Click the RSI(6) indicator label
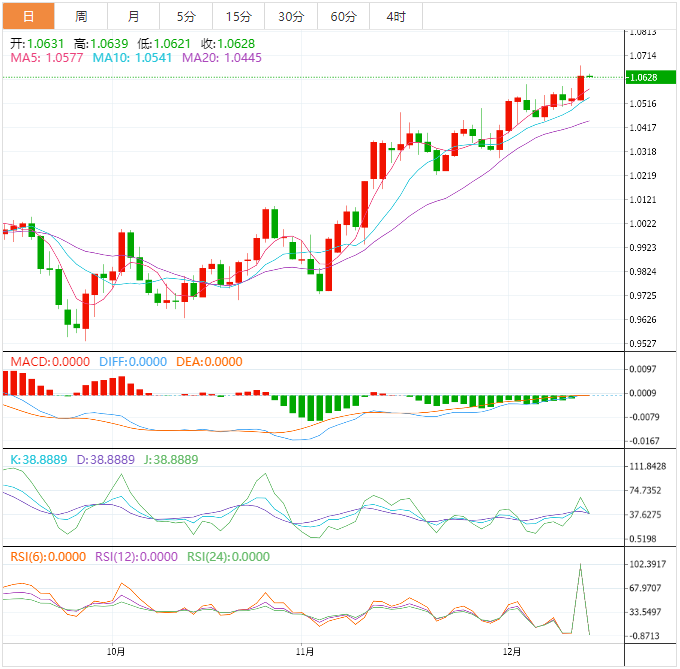680x669 pixels. (x=48, y=557)
